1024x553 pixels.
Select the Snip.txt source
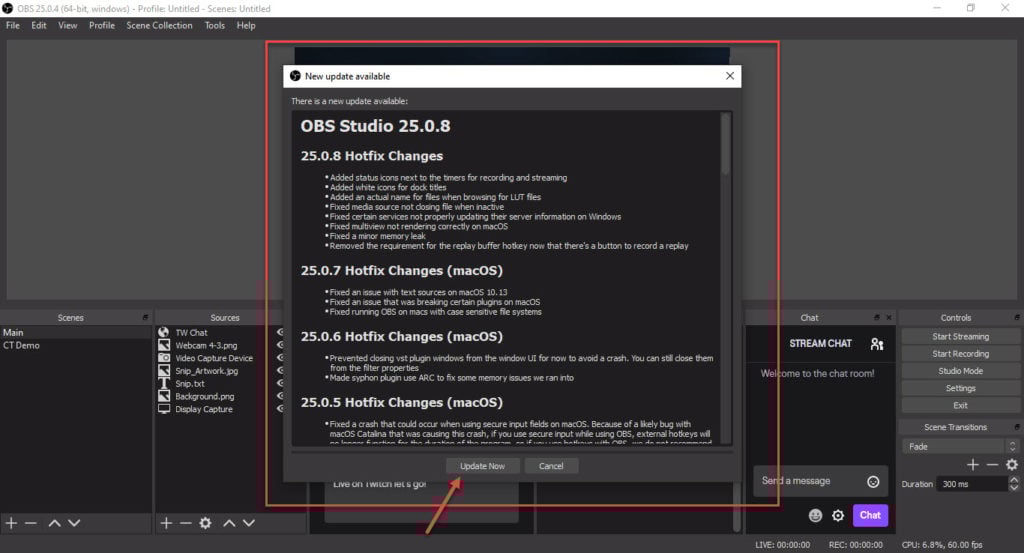click(189, 383)
